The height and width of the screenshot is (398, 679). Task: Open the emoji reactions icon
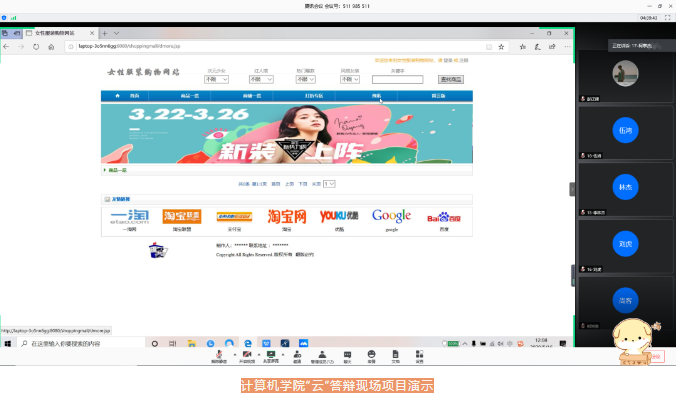click(x=371, y=357)
